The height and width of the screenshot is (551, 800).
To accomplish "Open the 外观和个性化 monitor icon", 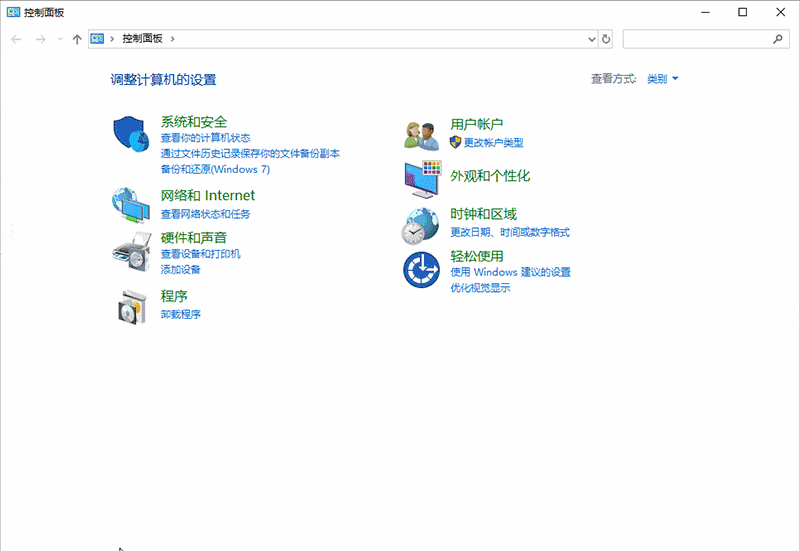I will (423, 180).
